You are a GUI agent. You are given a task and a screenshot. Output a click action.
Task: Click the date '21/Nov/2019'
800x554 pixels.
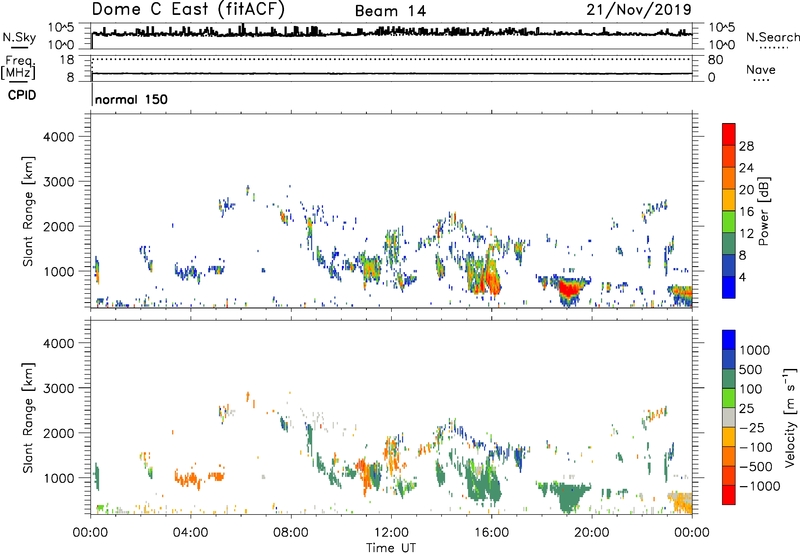(x=639, y=9)
